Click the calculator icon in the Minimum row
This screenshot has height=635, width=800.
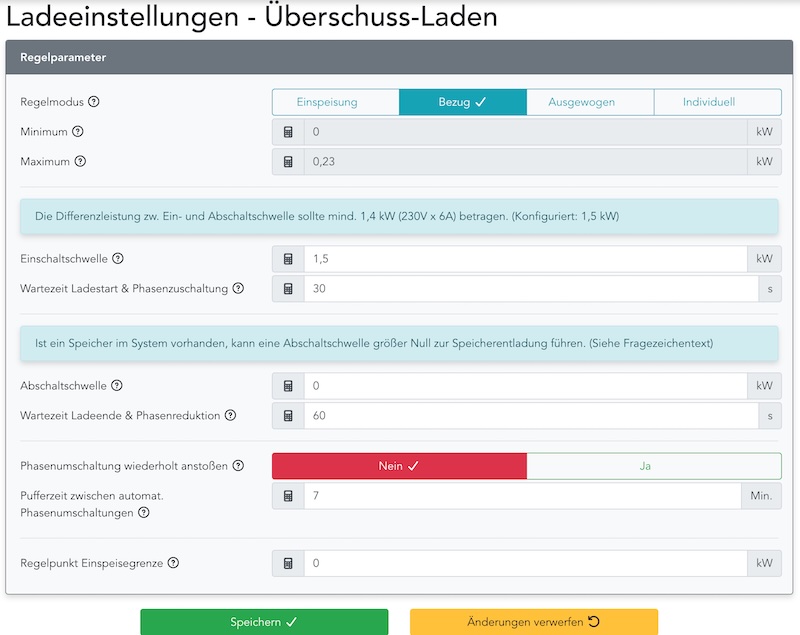[x=288, y=132]
